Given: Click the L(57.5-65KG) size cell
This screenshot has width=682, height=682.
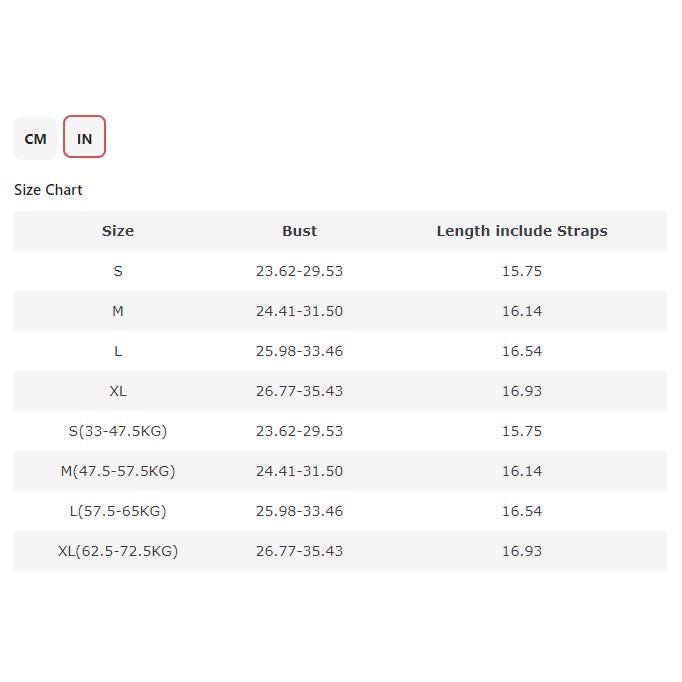Looking at the screenshot, I should [118, 511].
